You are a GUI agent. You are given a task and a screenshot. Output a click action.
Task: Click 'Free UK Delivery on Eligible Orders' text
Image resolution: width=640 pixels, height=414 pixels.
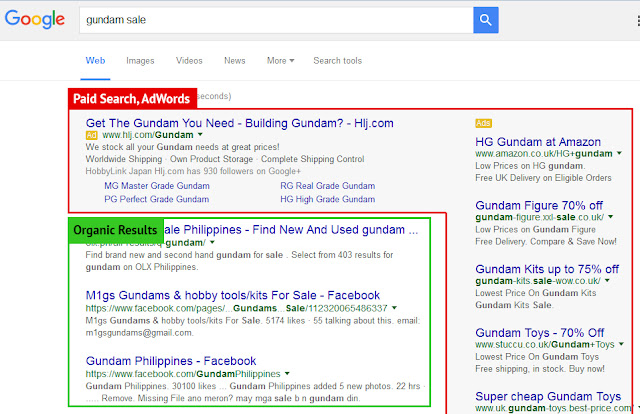(543, 178)
